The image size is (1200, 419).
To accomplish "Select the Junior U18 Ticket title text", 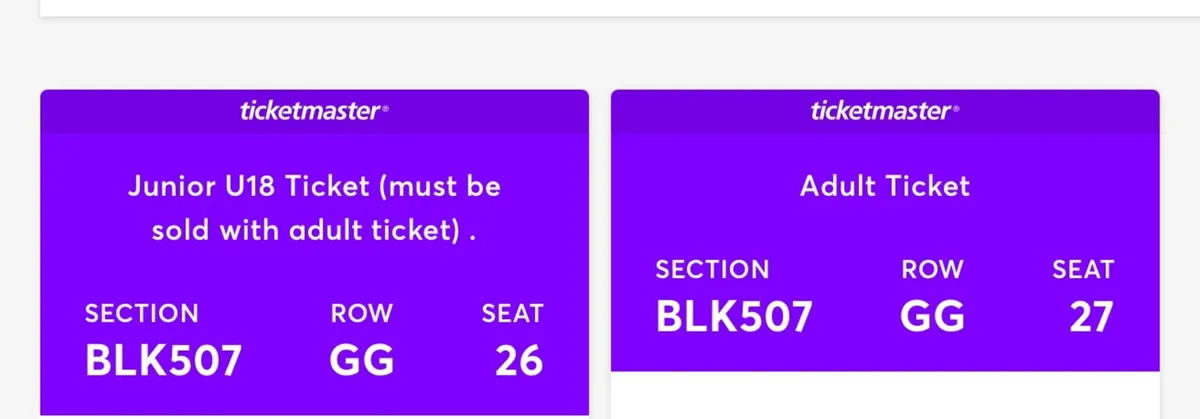I will [x=314, y=208].
